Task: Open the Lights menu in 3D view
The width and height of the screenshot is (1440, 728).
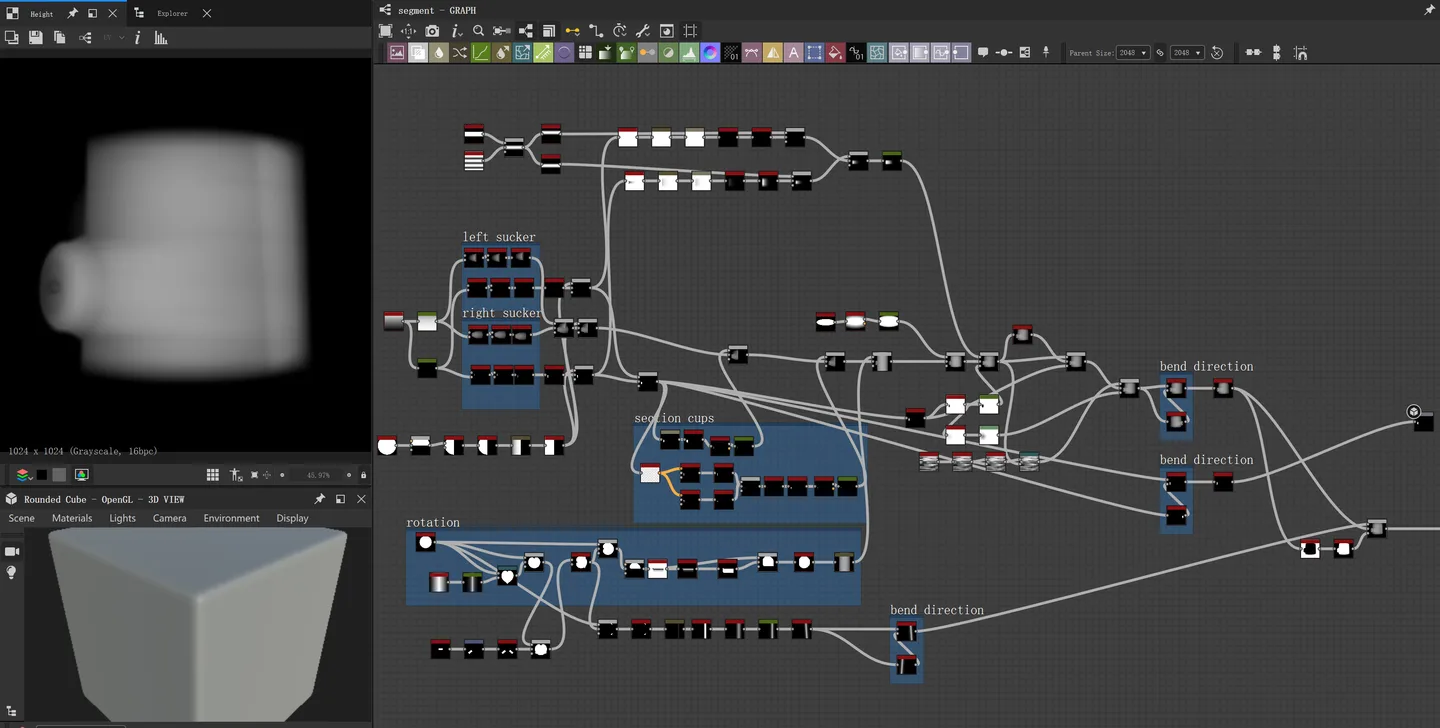Action: [x=122, y=518]
